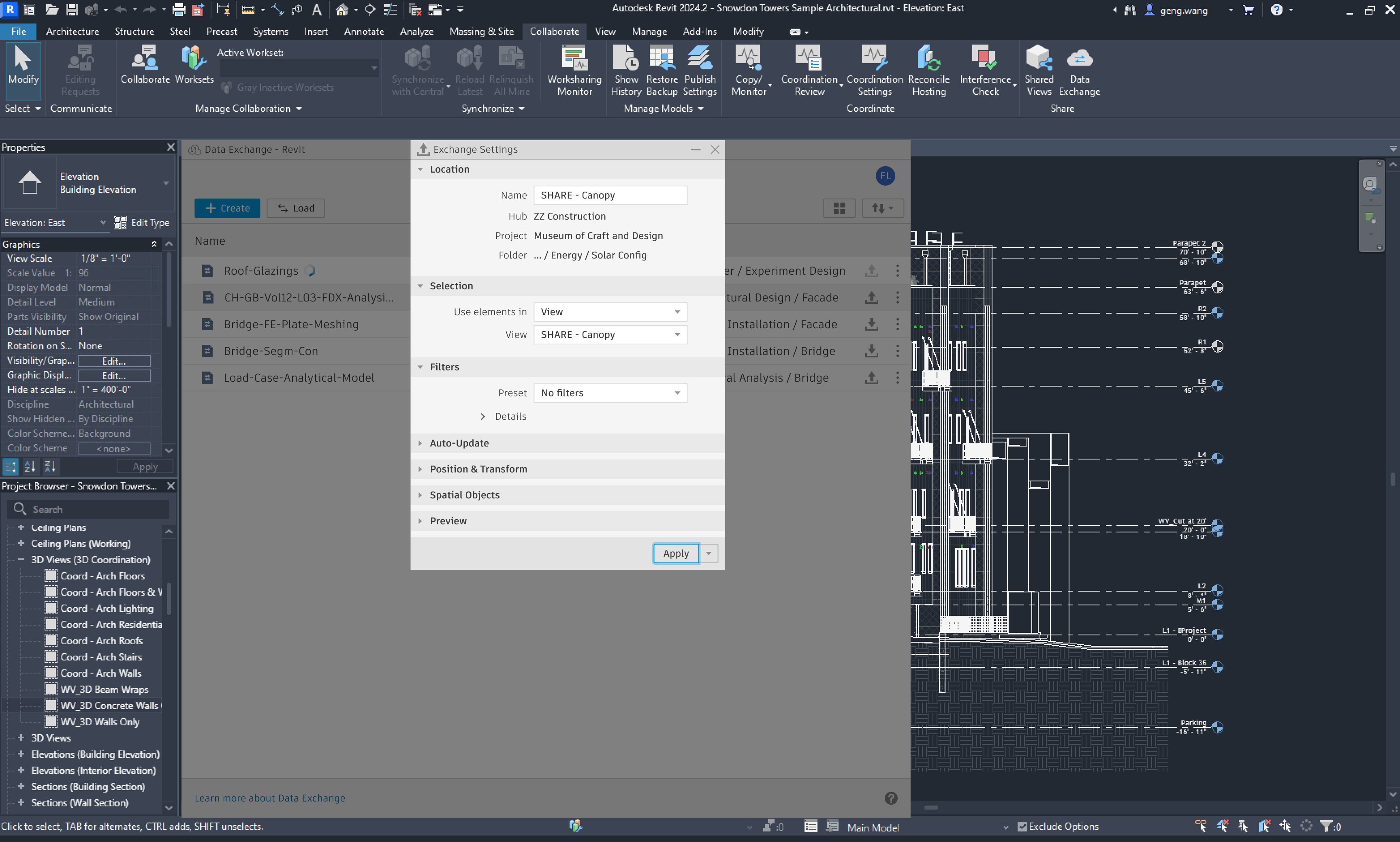Click Apply in Exchange Settings
This screenshot has width=1400, height=842.
[676, 554]
